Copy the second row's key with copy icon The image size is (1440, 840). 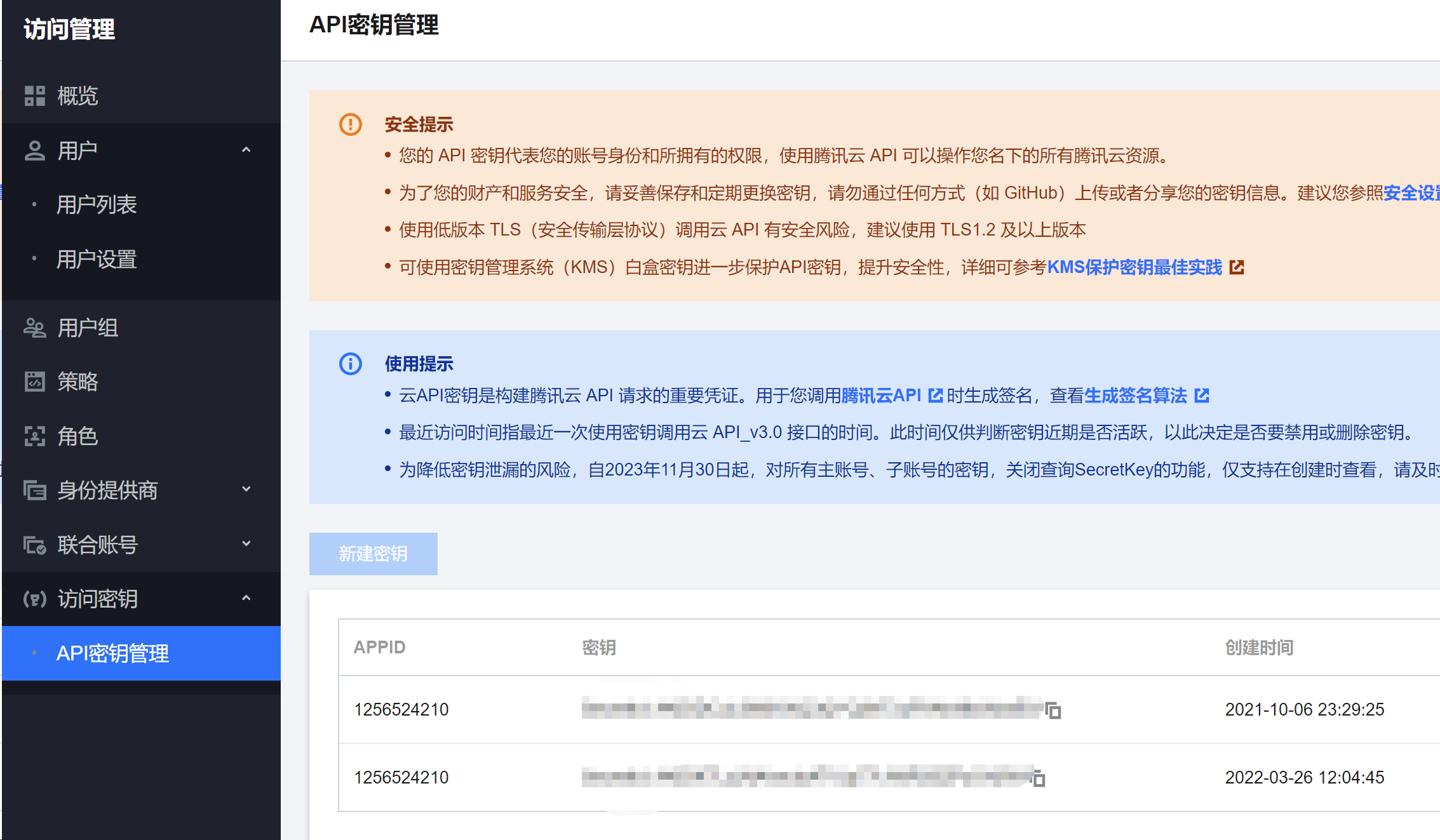pyautogui.click(x=1038, y=778)
